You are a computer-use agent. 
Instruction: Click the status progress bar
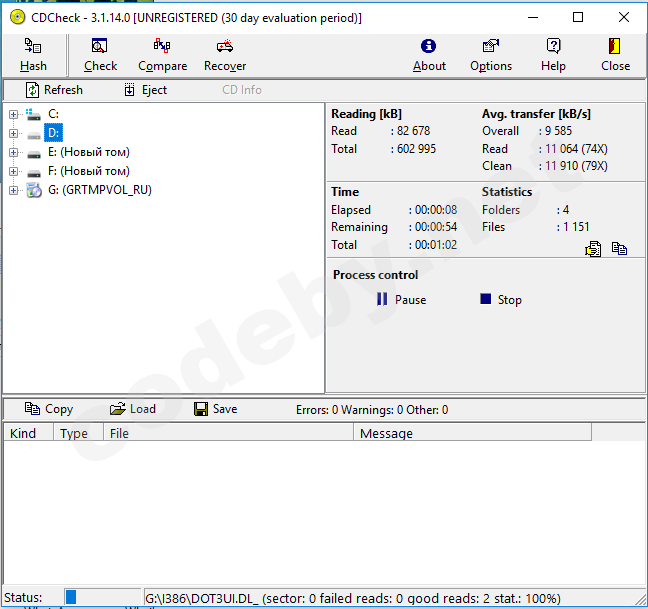(102, 597)
